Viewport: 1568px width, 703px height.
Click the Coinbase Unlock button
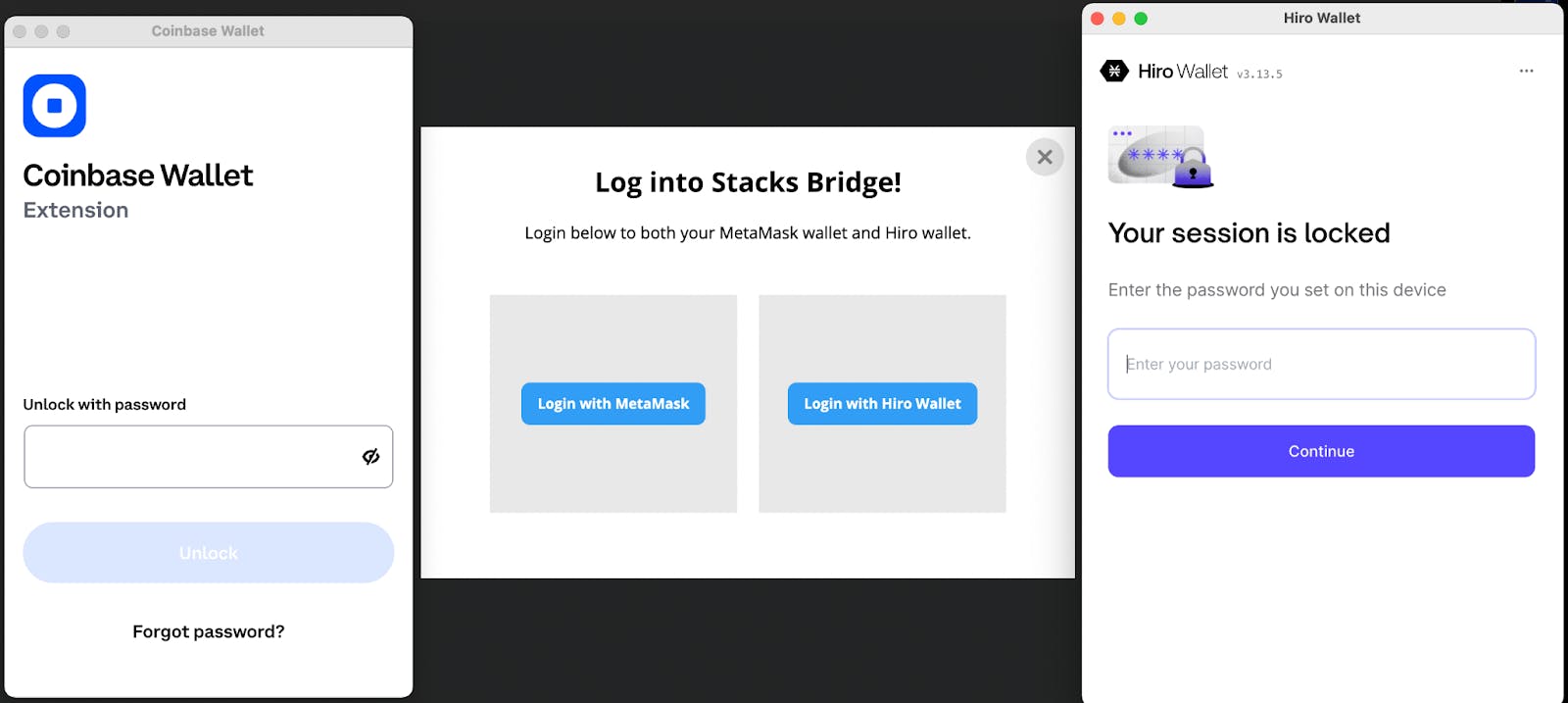tap(209, 553)
